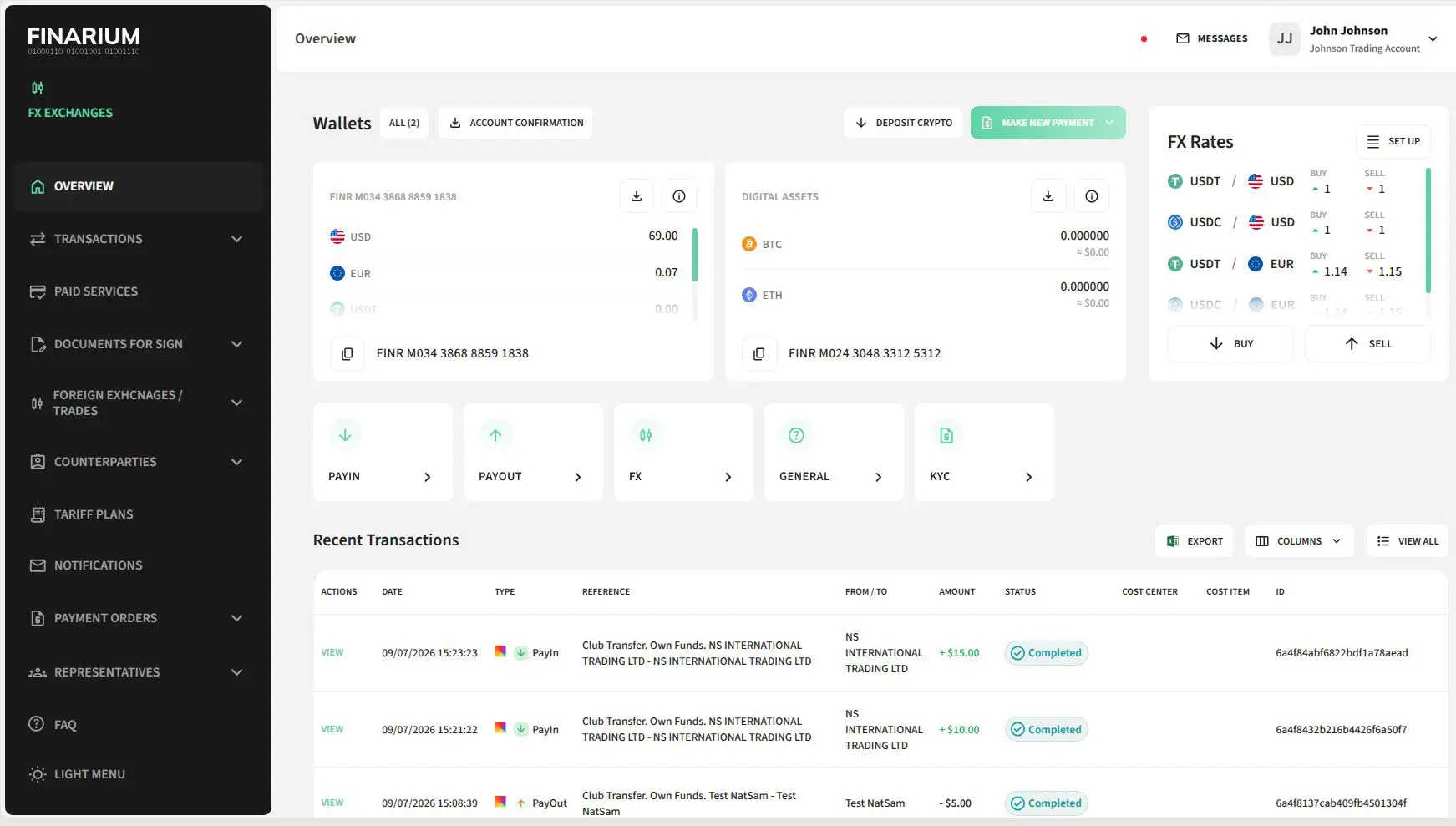
Task: Export recent transactions to Excel
Action: 1195,541
